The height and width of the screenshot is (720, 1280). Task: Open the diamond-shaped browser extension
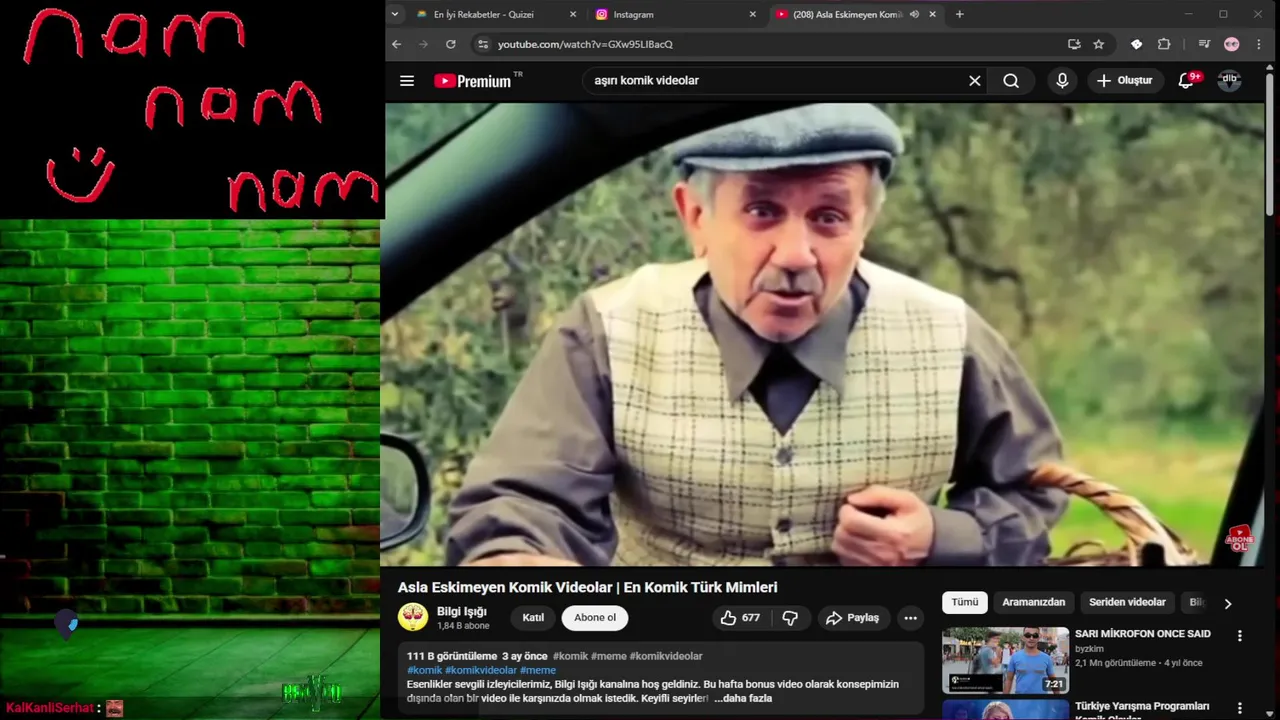click(1137, 44)
